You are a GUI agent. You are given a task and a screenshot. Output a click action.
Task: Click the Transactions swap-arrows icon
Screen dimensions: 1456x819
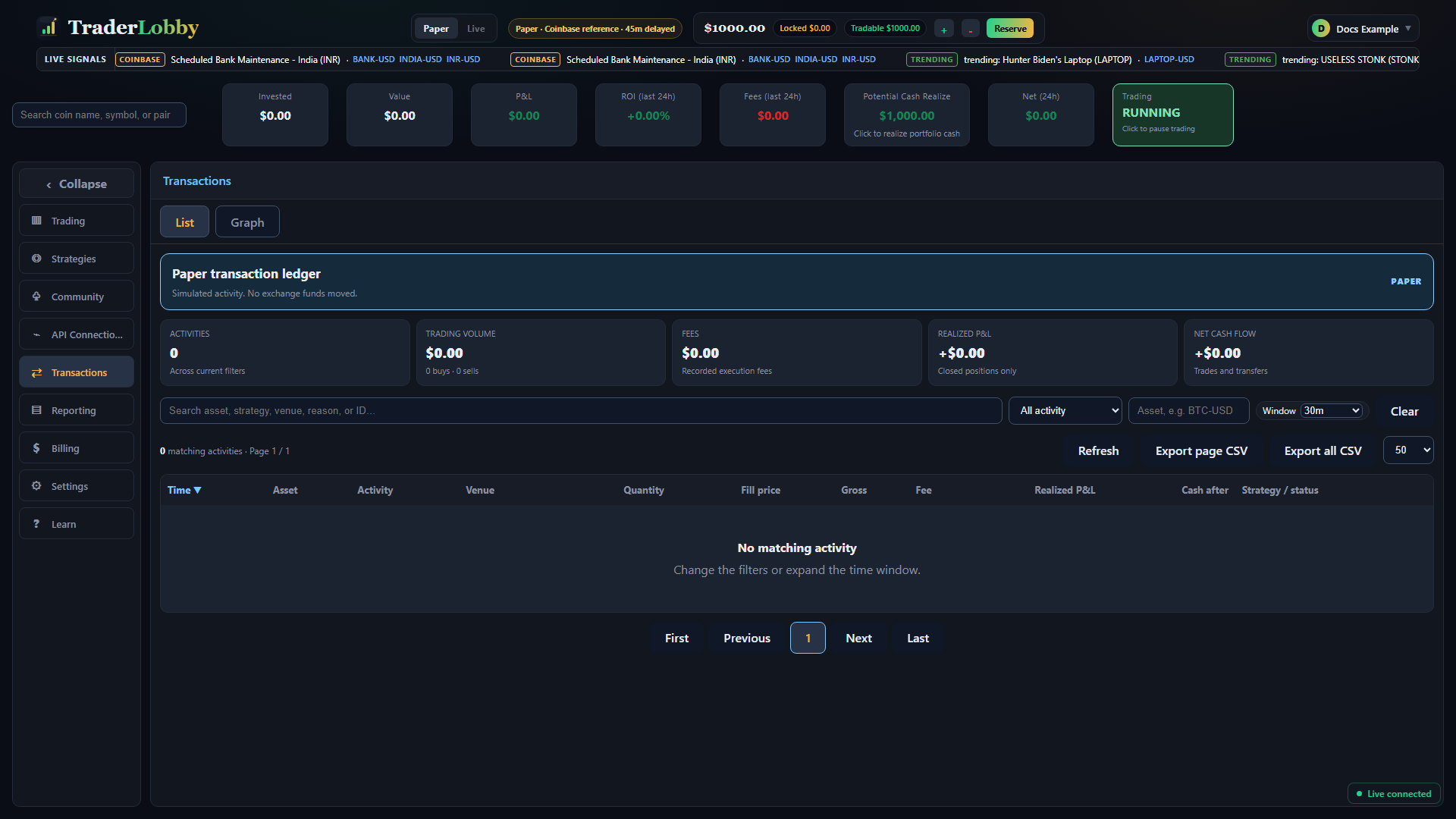pos(36,372)
